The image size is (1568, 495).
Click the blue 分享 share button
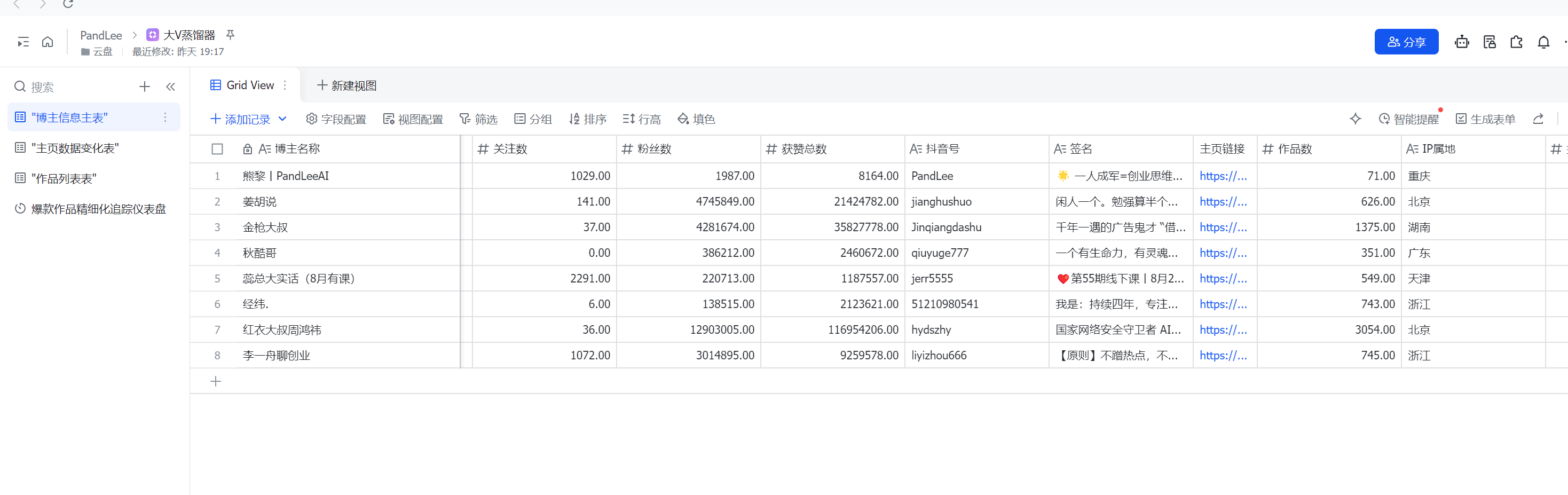coord(1406,42)
